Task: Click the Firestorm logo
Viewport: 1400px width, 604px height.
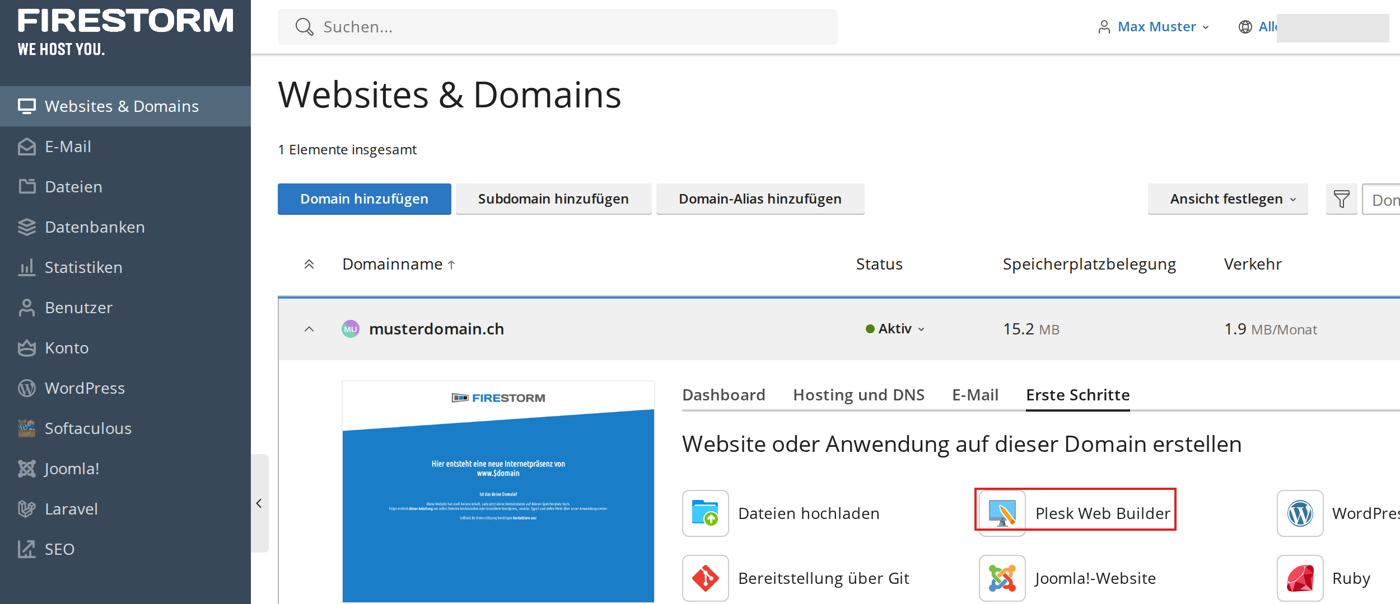Action: [x=125, y=31]
